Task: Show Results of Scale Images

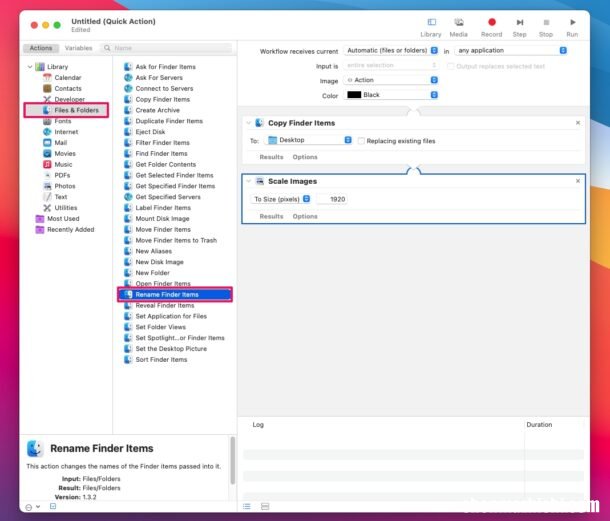Action: [x=271, y=216]
